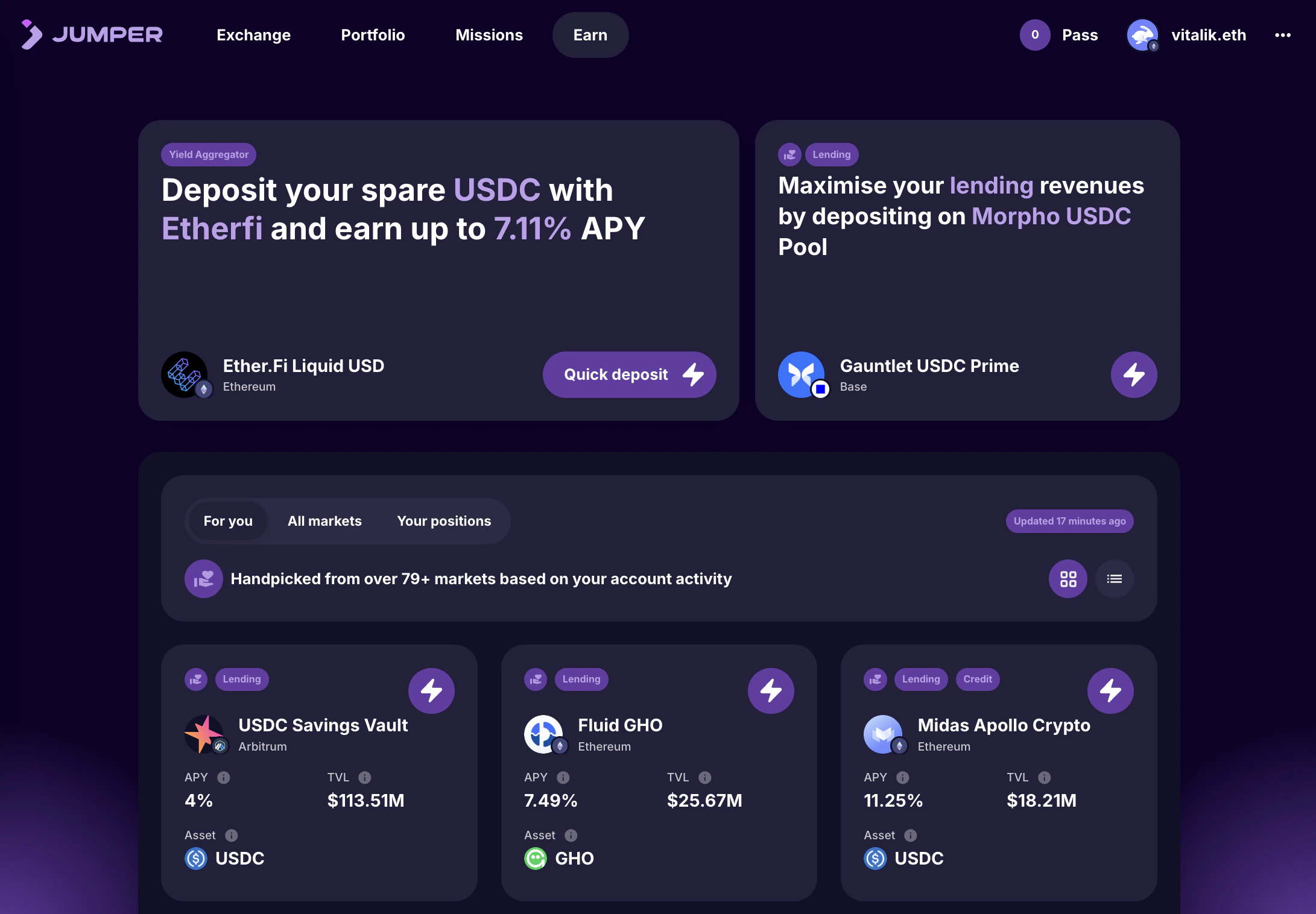The width and height of the screenshot is (1316, 914).
Task: Click the GHO asset label
Action: click(x=574, y=859)
